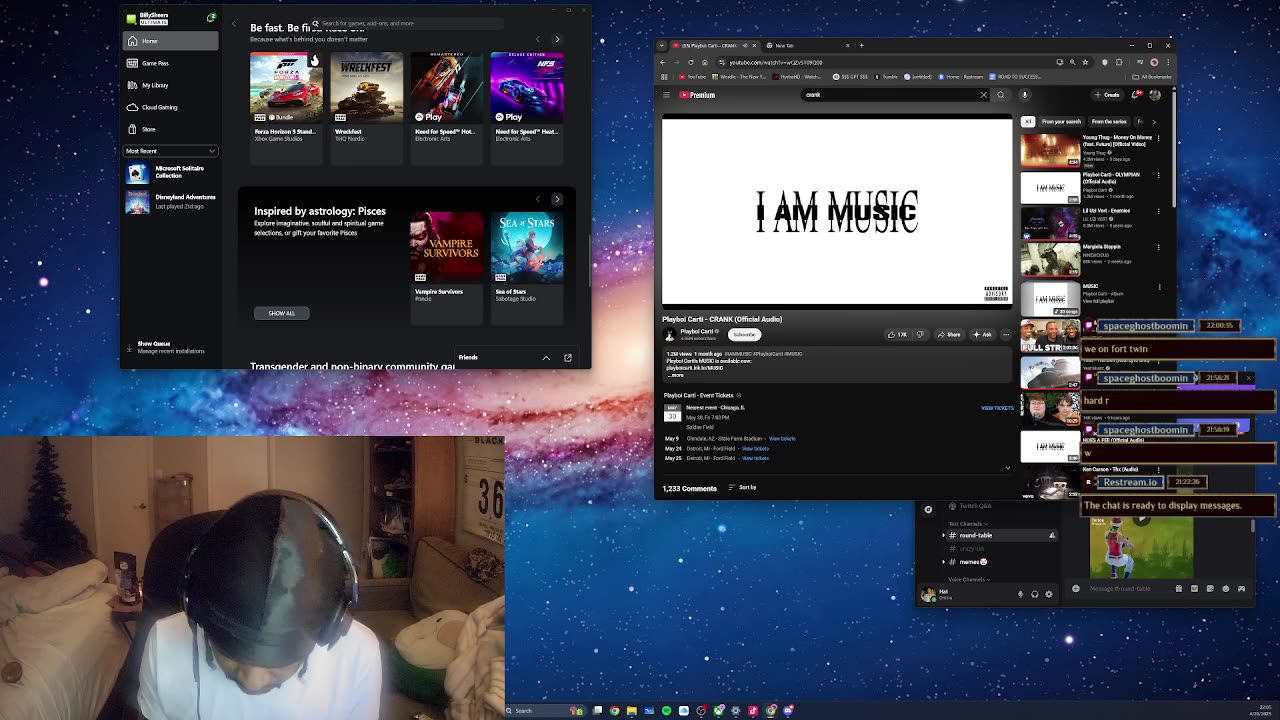The height and width of the screenshot is (720, 1280).
Task: Click the SHOW ALL button
Action: [x=281, y=313]
